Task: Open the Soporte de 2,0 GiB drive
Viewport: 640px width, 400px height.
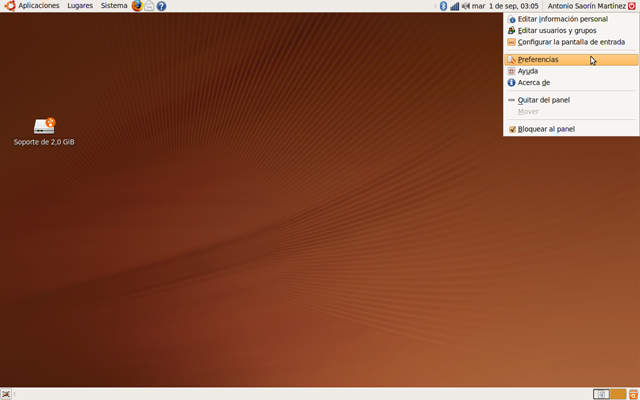Action: 44,126
